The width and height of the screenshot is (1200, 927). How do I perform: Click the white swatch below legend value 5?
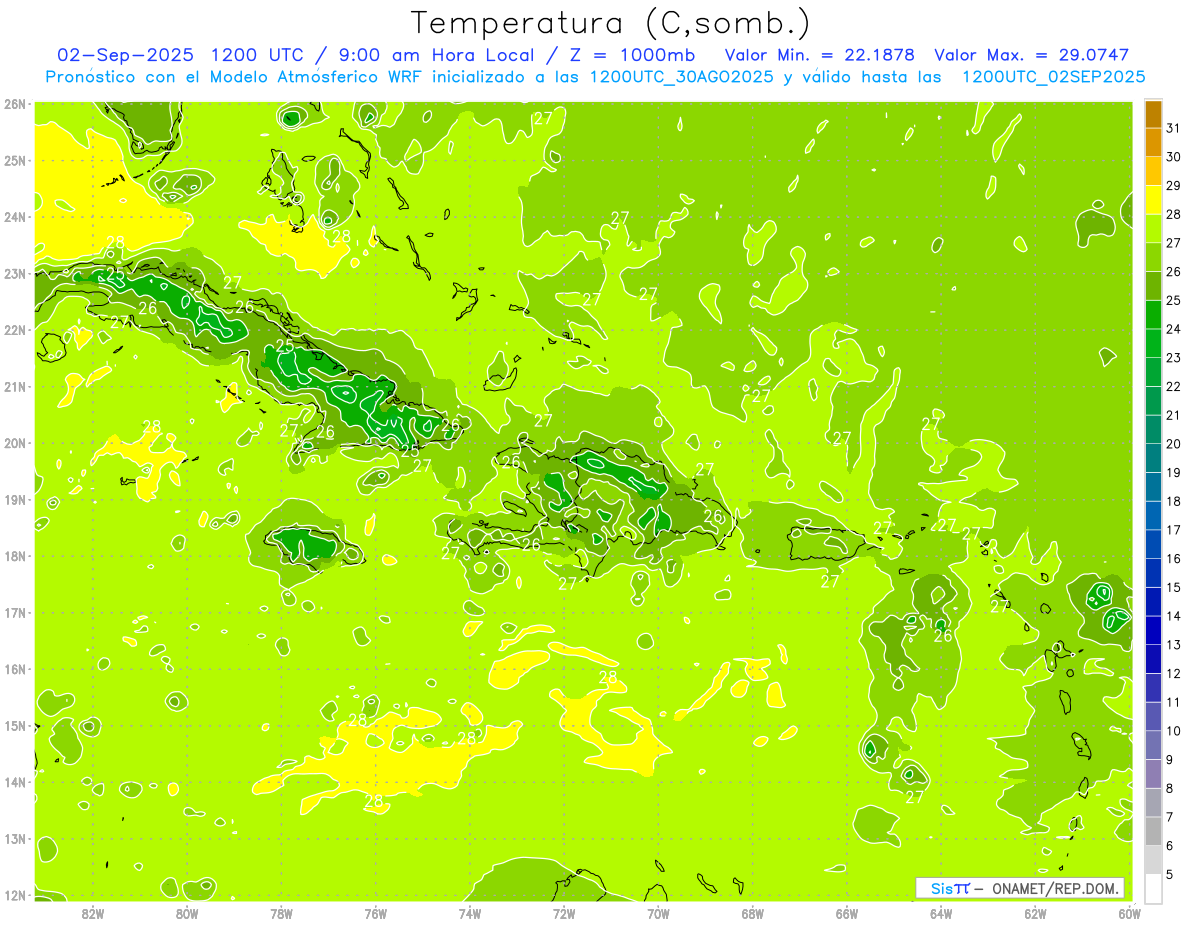[x=1153, y=888]
